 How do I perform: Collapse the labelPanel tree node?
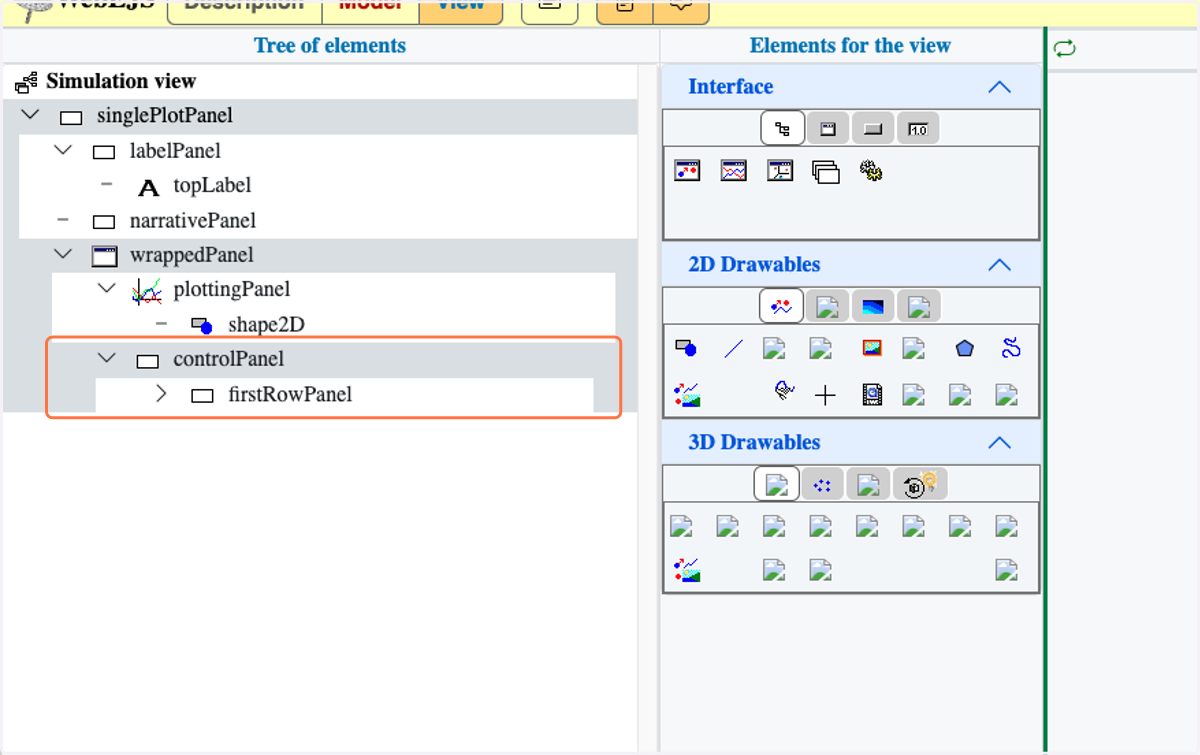pyautogui.click(x=63, y=150)
